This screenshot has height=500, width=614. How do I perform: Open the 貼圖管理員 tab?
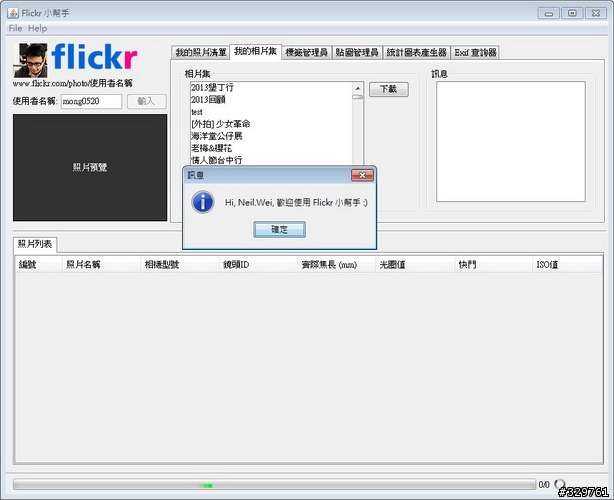pos(357,52)
